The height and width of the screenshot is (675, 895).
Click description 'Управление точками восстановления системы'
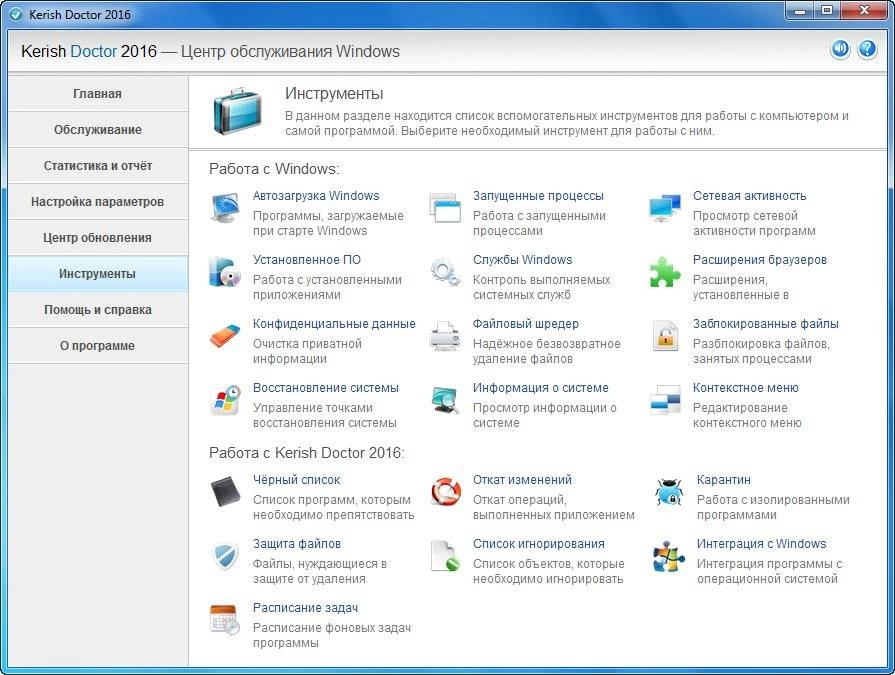[x=325, y=415]
